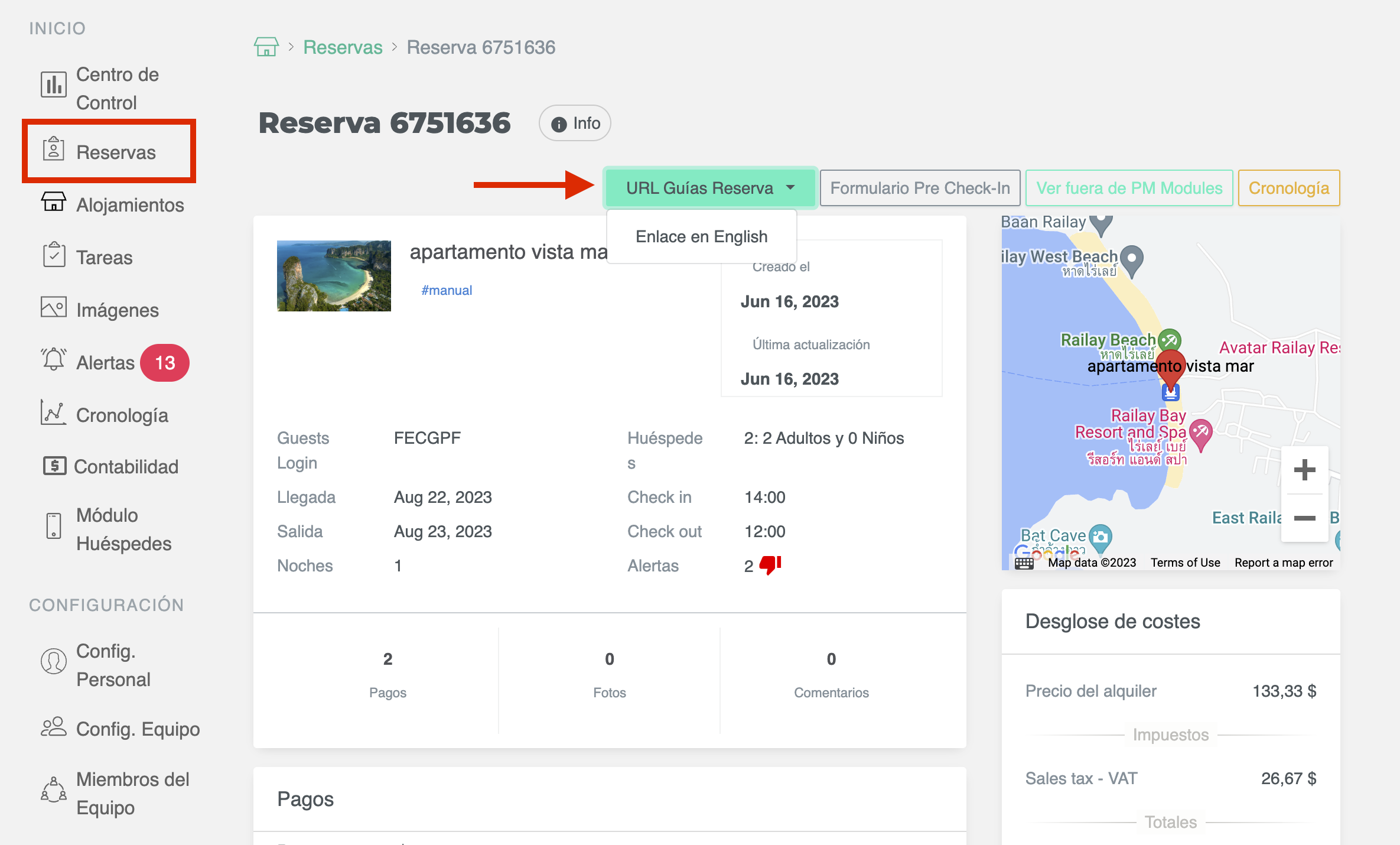Open the orange Cronología button
Screen dimensions: 1400x845
click(1288, 188)
